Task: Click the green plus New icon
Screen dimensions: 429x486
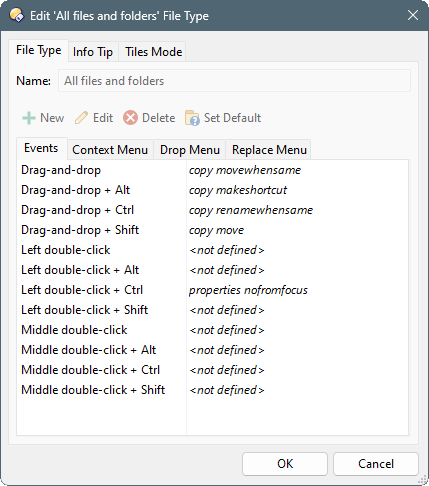Action: tap(29, 118)
